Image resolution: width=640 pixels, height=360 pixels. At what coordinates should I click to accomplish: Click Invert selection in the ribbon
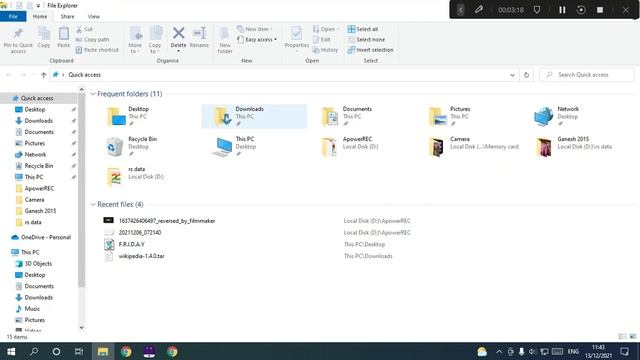click(371, 50)
